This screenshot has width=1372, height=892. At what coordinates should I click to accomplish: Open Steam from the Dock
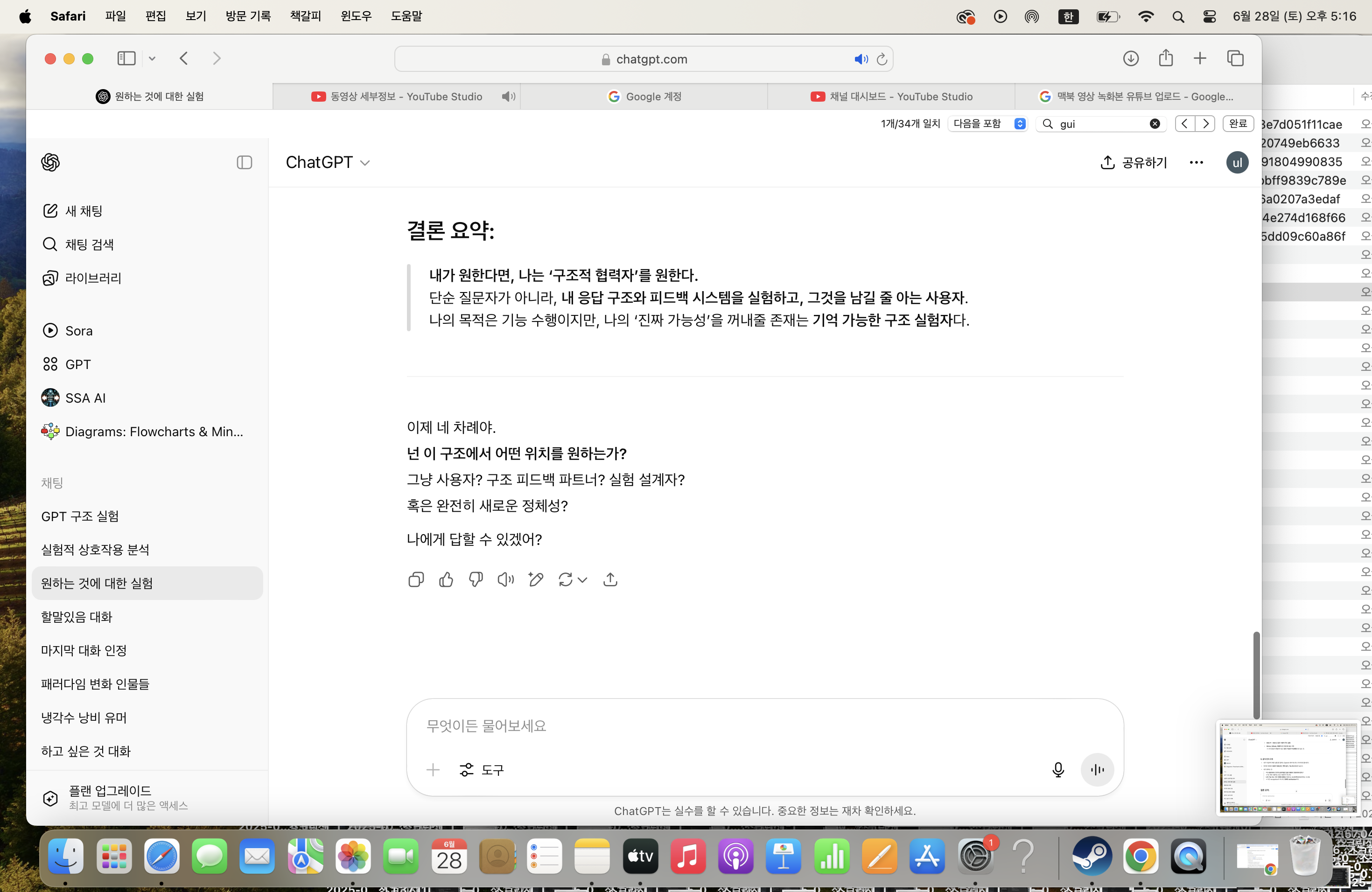[x=1092, y=856]
